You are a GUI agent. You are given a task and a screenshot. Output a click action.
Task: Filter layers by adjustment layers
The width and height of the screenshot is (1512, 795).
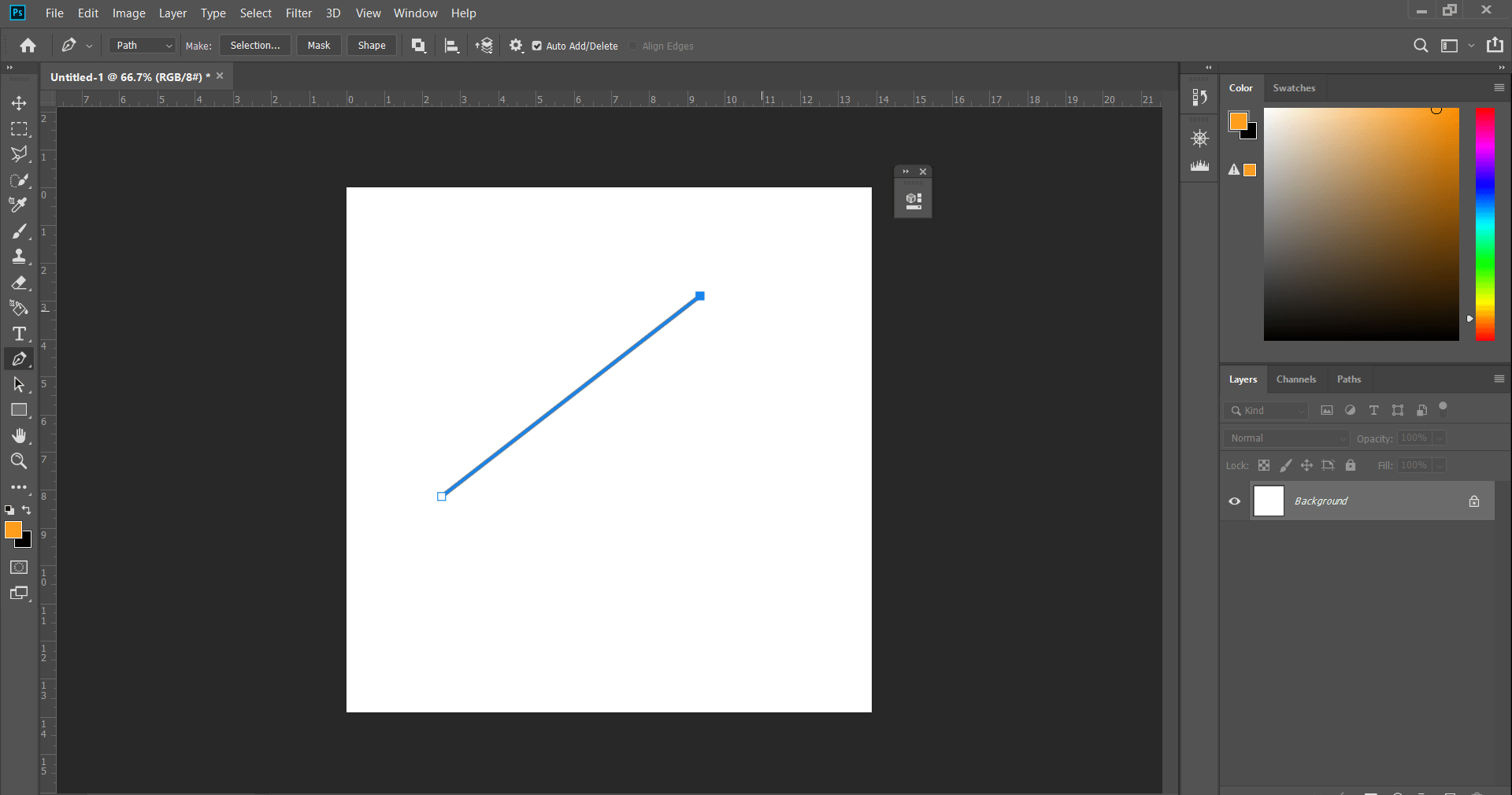coord(1351,410)
